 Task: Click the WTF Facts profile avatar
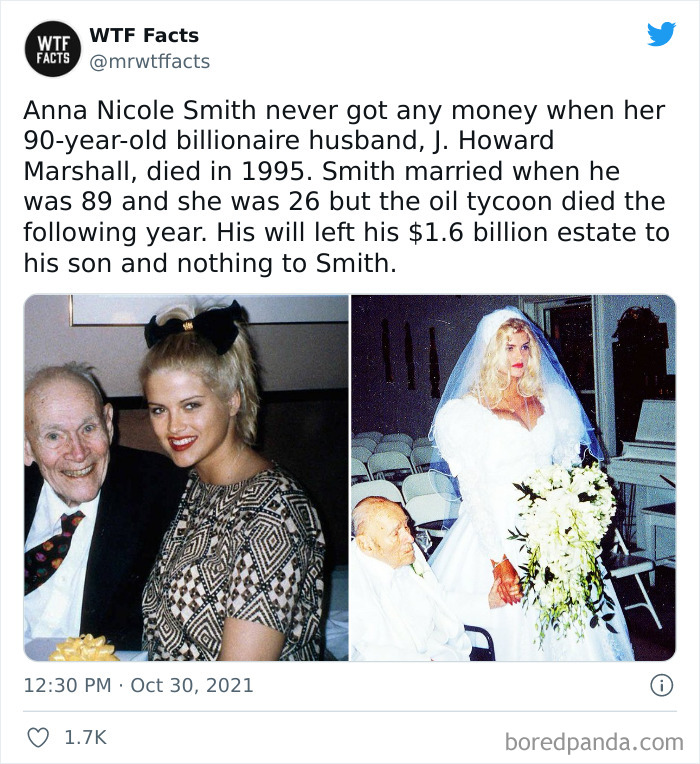pos(53,49)
